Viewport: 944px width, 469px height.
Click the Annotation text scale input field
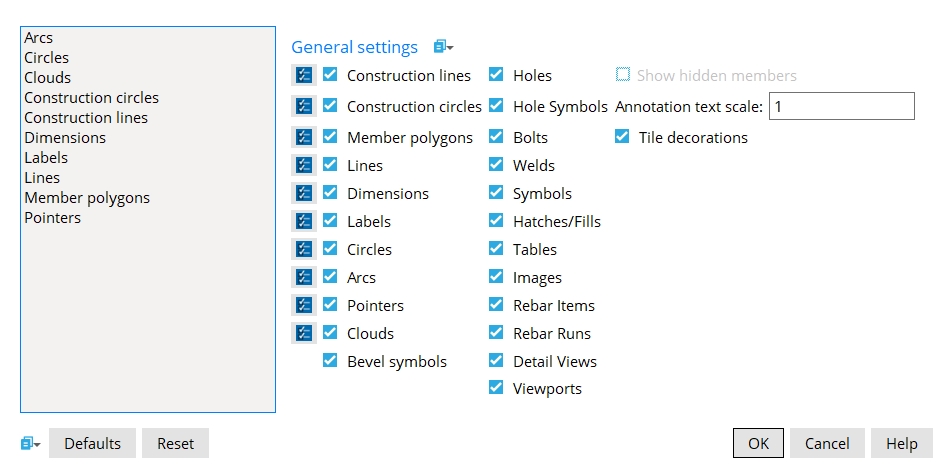[841, 106]
